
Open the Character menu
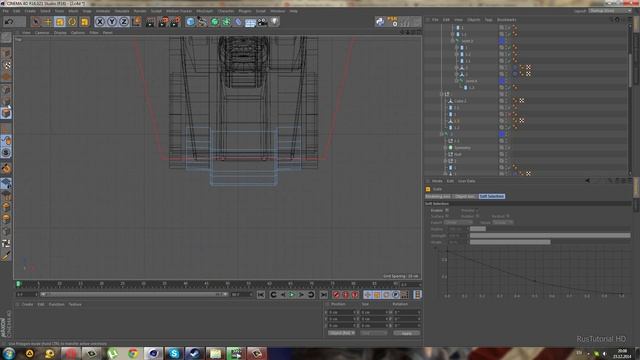(226, 11)
